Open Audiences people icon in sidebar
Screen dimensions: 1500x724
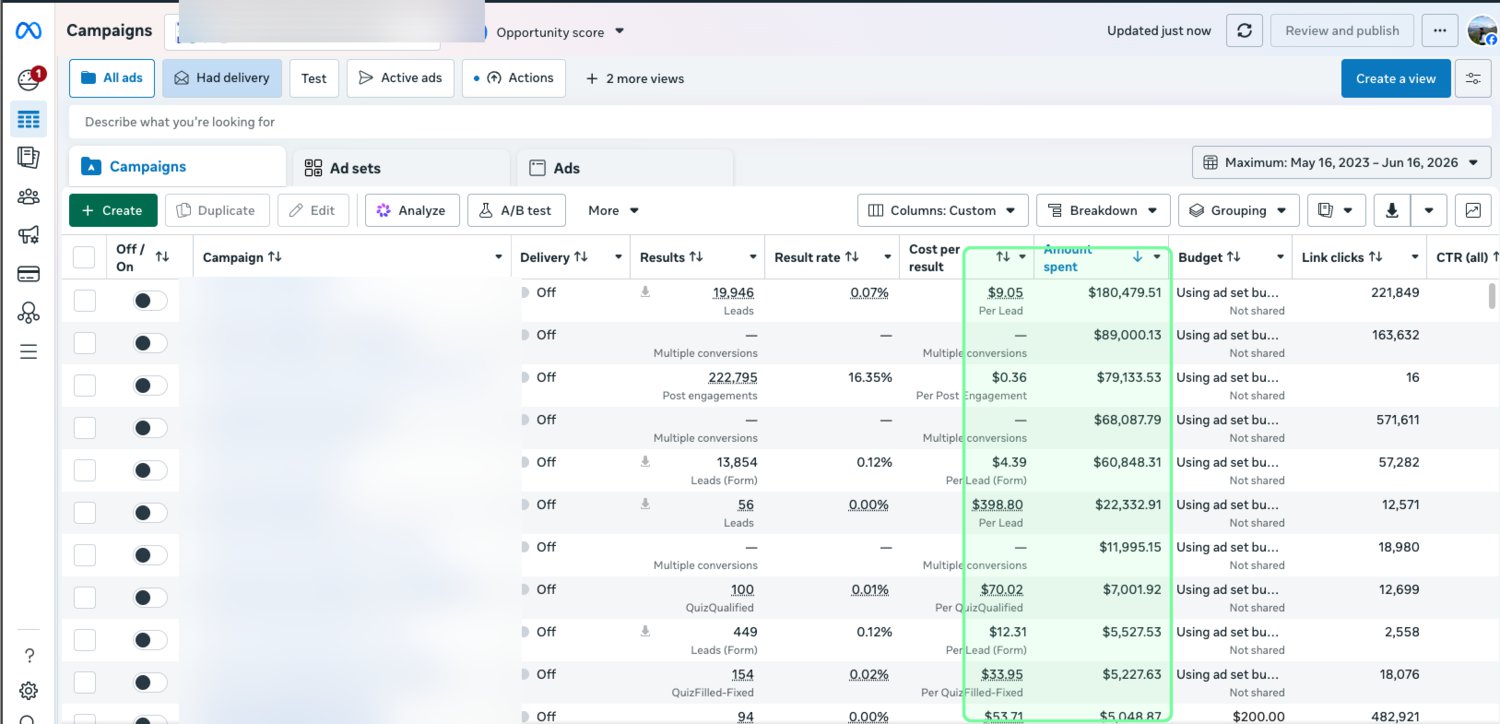(28, 196)
